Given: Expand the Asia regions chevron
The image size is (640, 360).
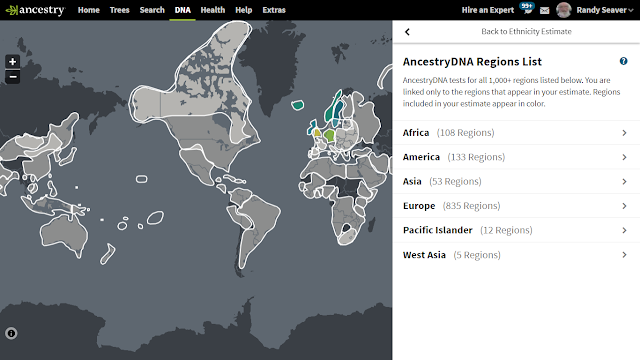Looking at the screenshot, I should (x=624, y=182).
